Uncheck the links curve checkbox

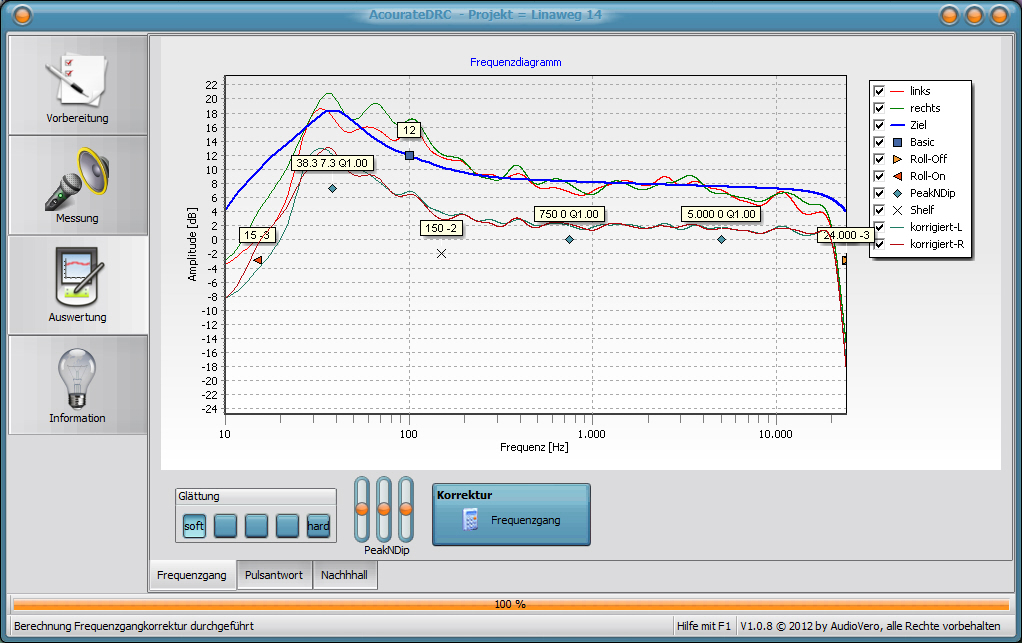click(x=879, y=91)
